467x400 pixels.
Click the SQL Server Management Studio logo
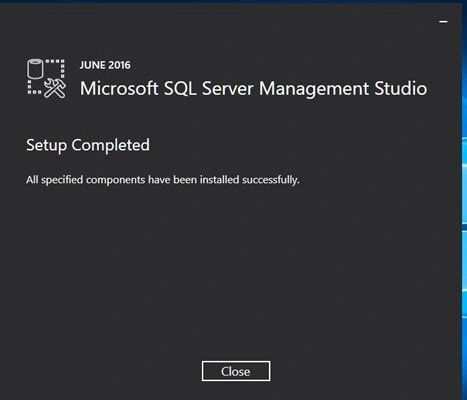(x=46, y=79)
